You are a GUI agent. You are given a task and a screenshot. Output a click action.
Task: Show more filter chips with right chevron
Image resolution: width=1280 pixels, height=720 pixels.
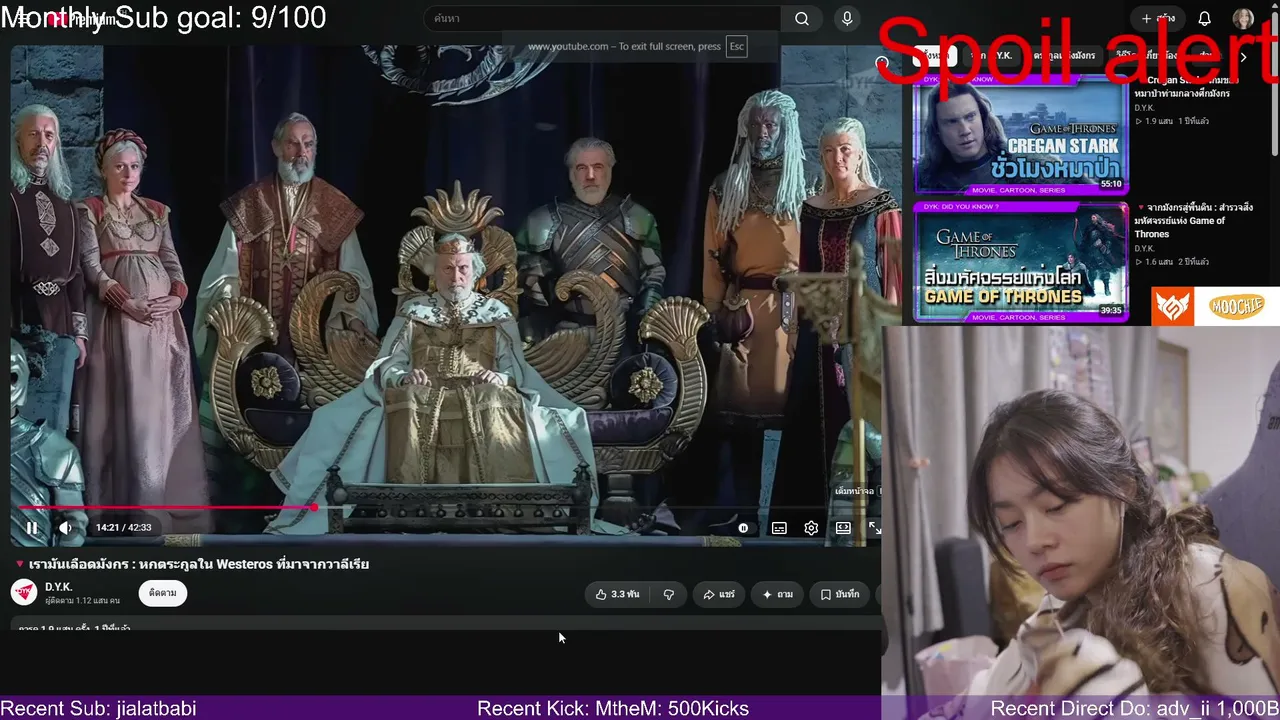click(1243, 57)
